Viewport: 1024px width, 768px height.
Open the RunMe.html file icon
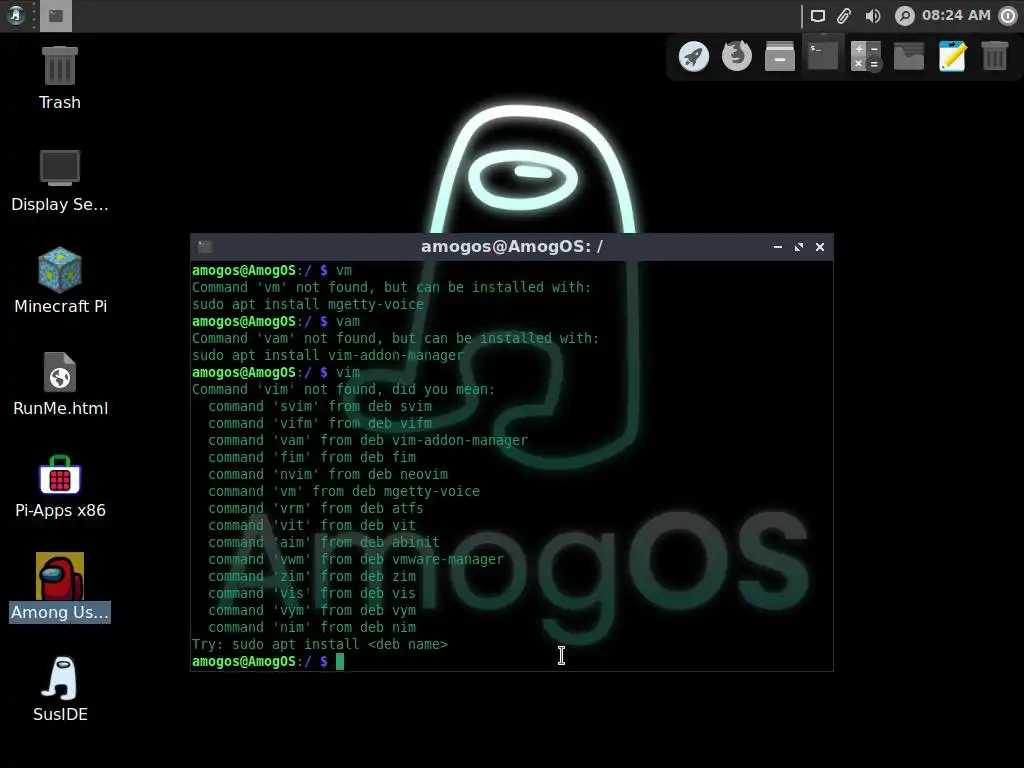60,385
